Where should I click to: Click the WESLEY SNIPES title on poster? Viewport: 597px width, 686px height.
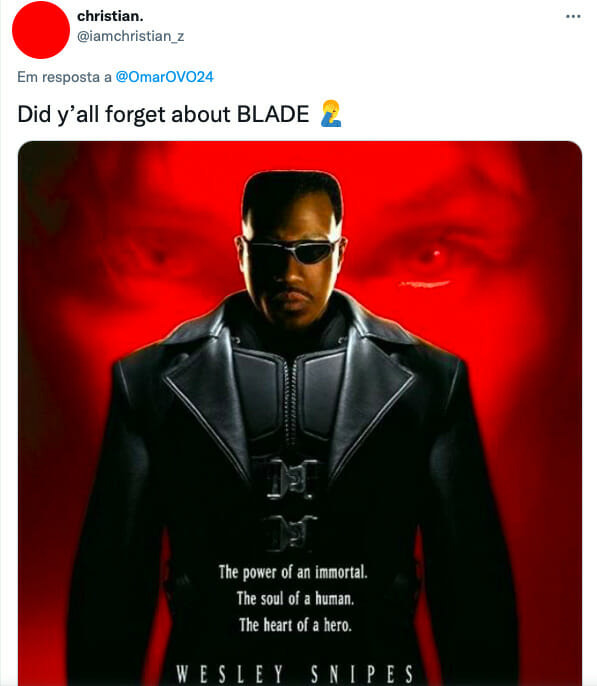click(x=295, y=674)
